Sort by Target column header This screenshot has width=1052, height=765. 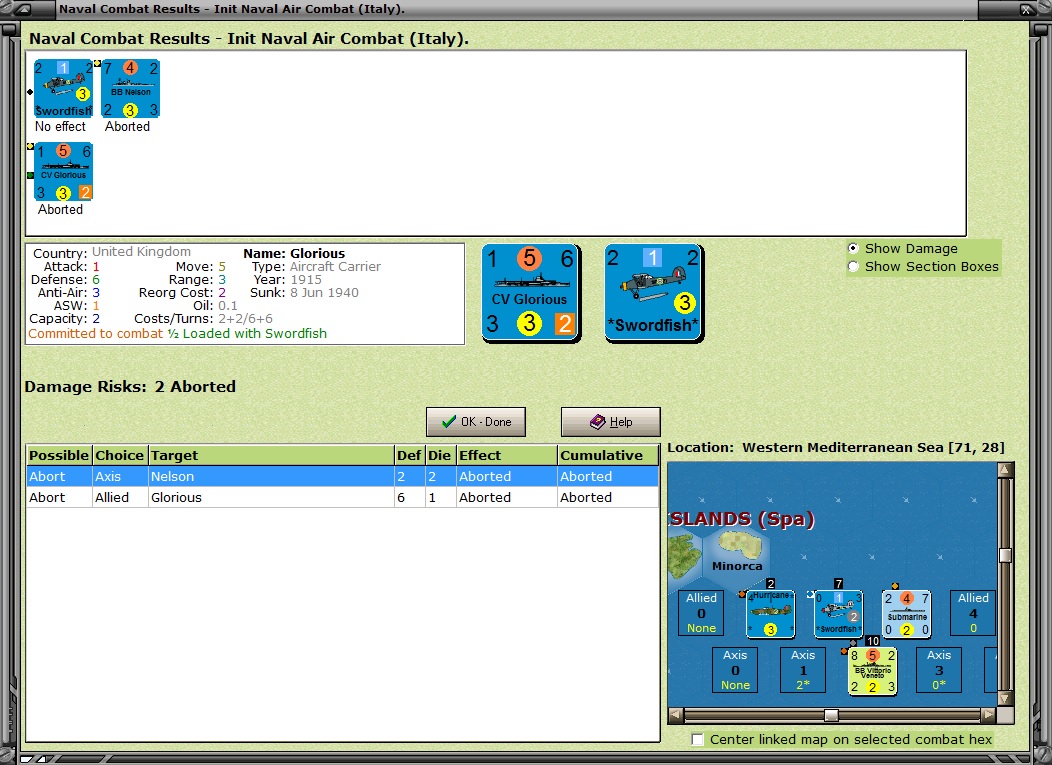tap(271, 455)
